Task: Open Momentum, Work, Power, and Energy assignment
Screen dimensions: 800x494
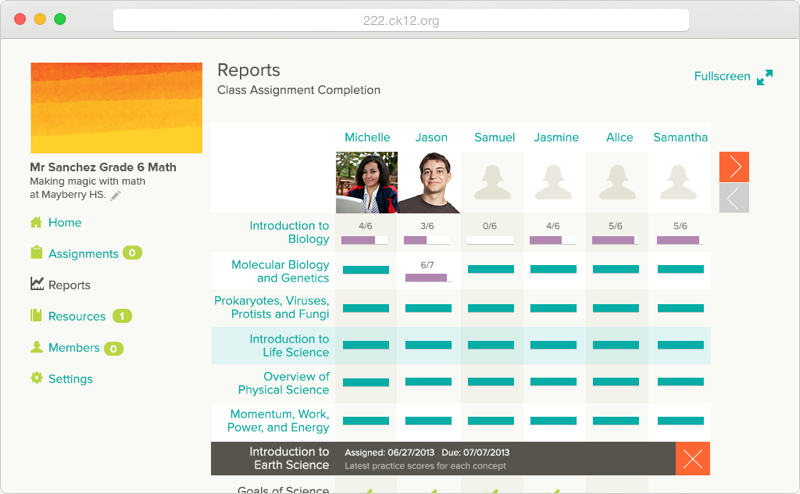Action: click(x=278, y=421)
